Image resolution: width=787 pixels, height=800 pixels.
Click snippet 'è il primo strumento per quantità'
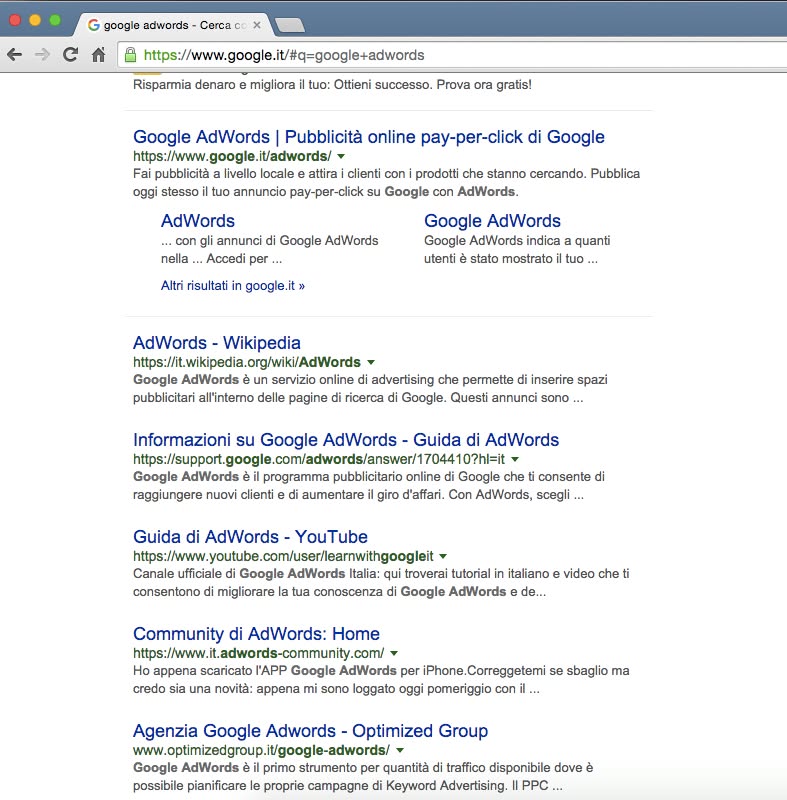click(x=363, y=777)
